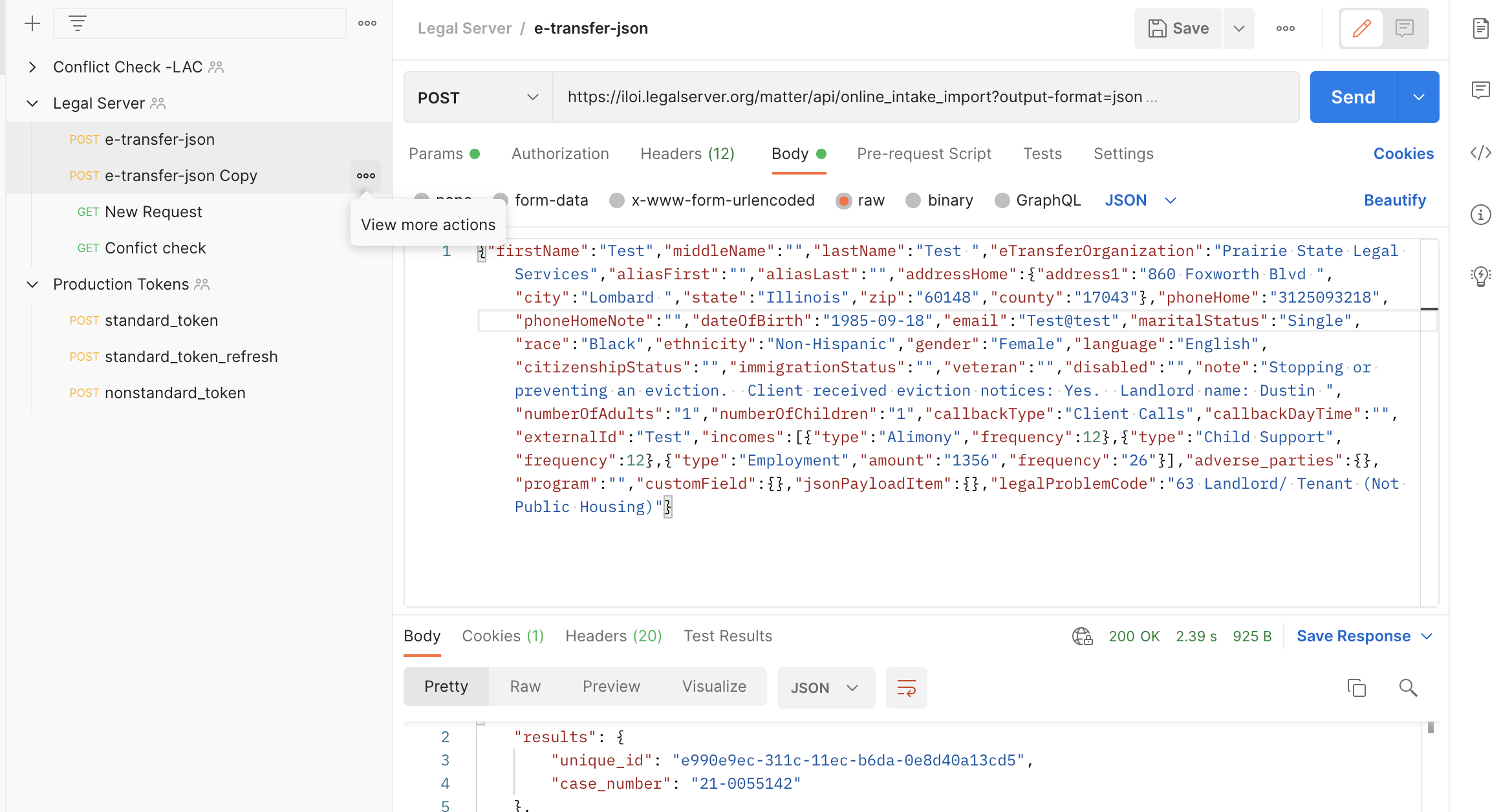Open POST method dropdown
This screenshot has height=812, width=1512.
(x=478, y=98)
